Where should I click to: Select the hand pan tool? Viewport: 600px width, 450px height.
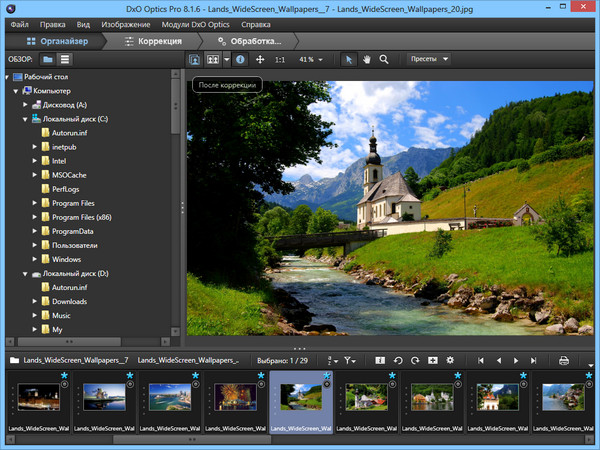pyautogui.click(x=367, y=59)
